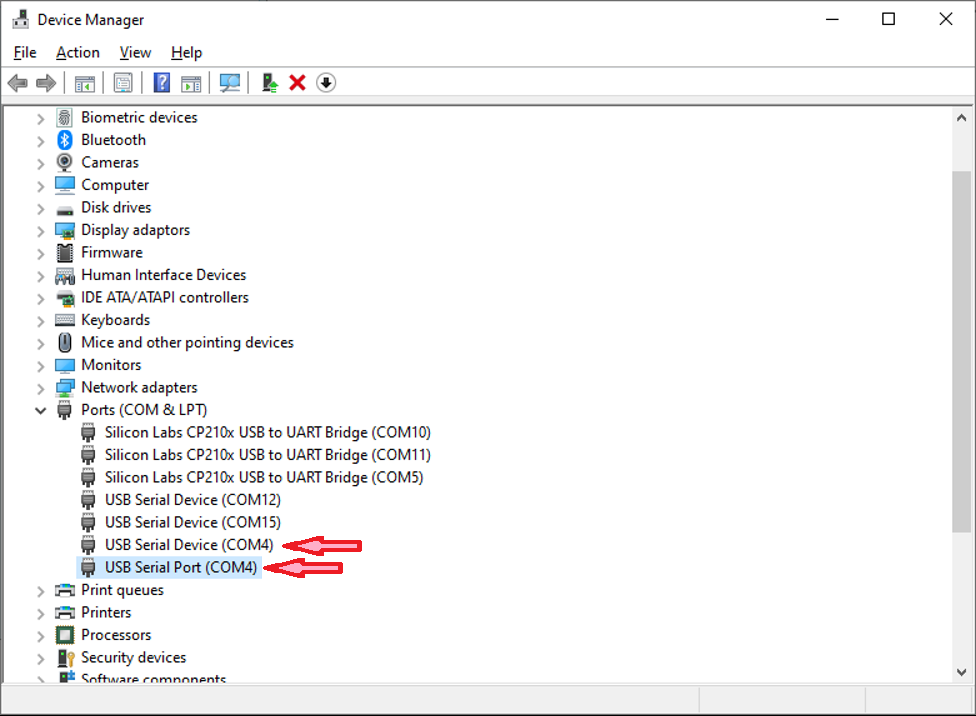Maximize the Device Manager window

pyautogui.click(x=888, y=19)
